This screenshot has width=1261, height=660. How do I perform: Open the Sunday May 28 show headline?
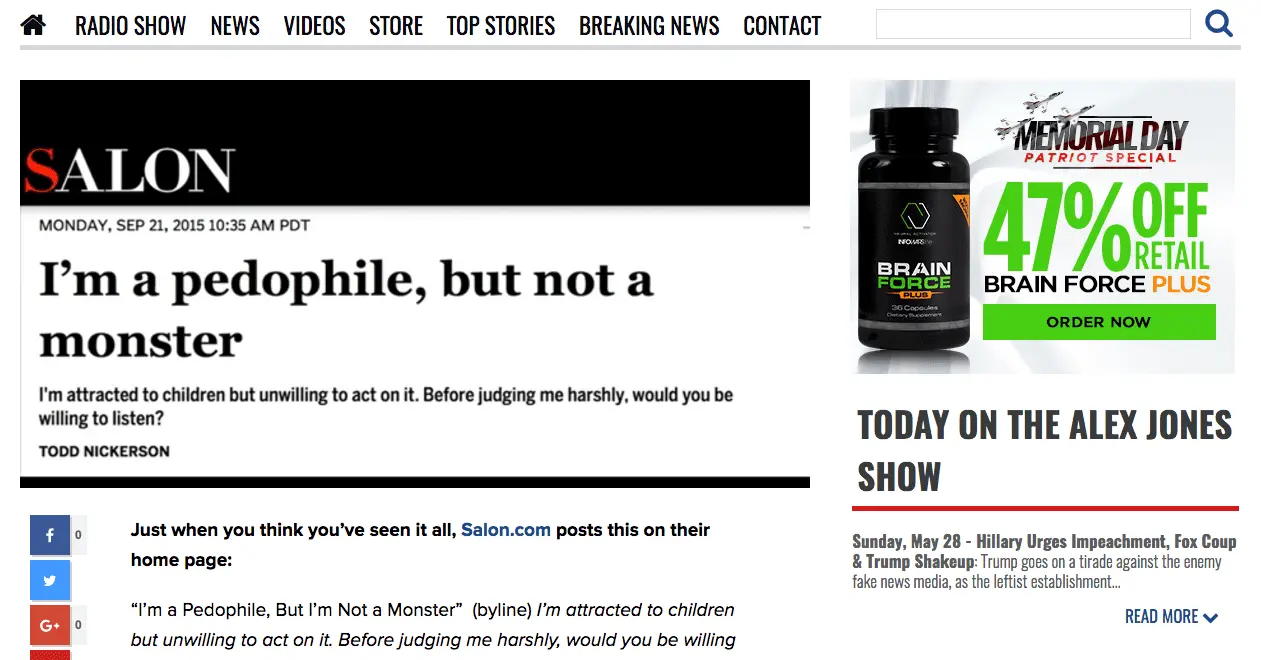click(1044, 551)
